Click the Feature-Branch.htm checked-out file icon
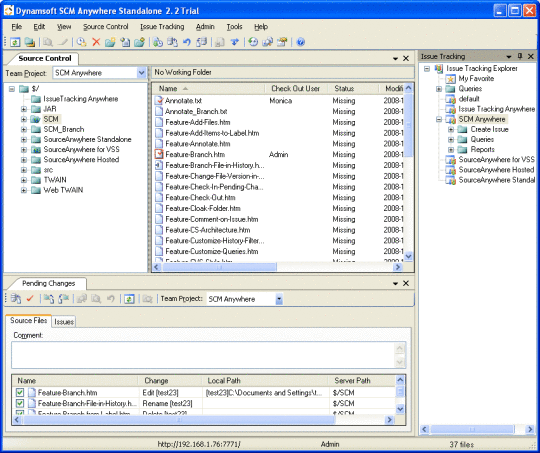Screen dimensions: 540x453 [x=159, y=154]
